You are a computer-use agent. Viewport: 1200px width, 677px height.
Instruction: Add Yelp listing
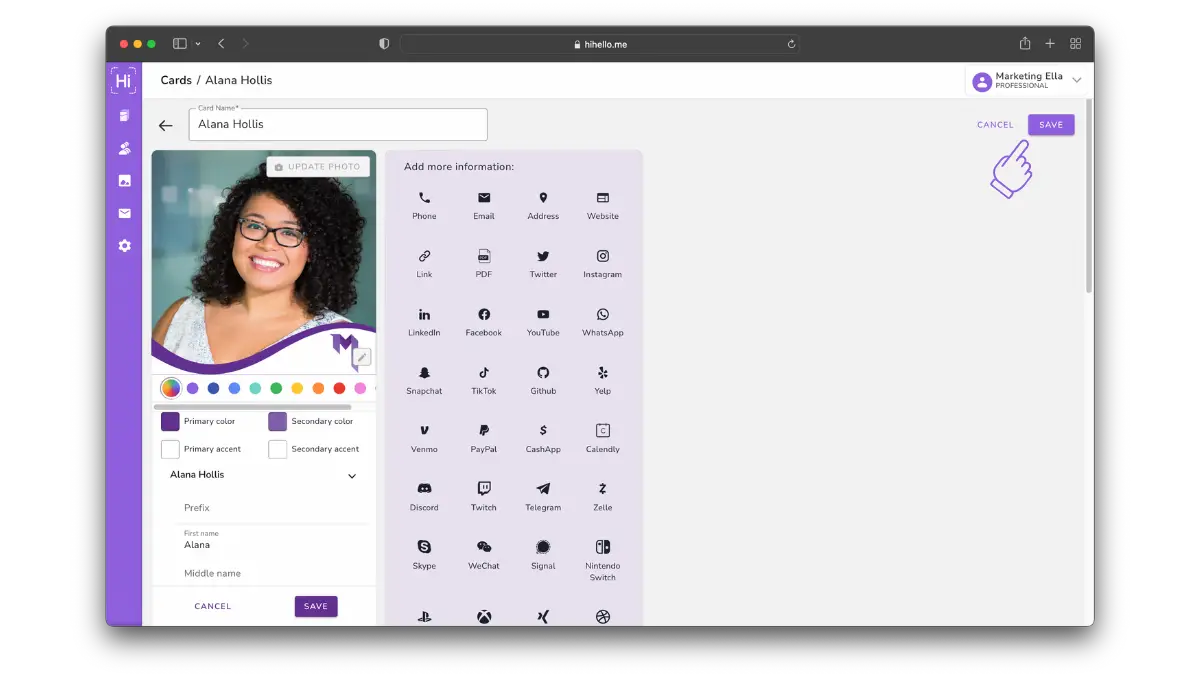(603, 381)
